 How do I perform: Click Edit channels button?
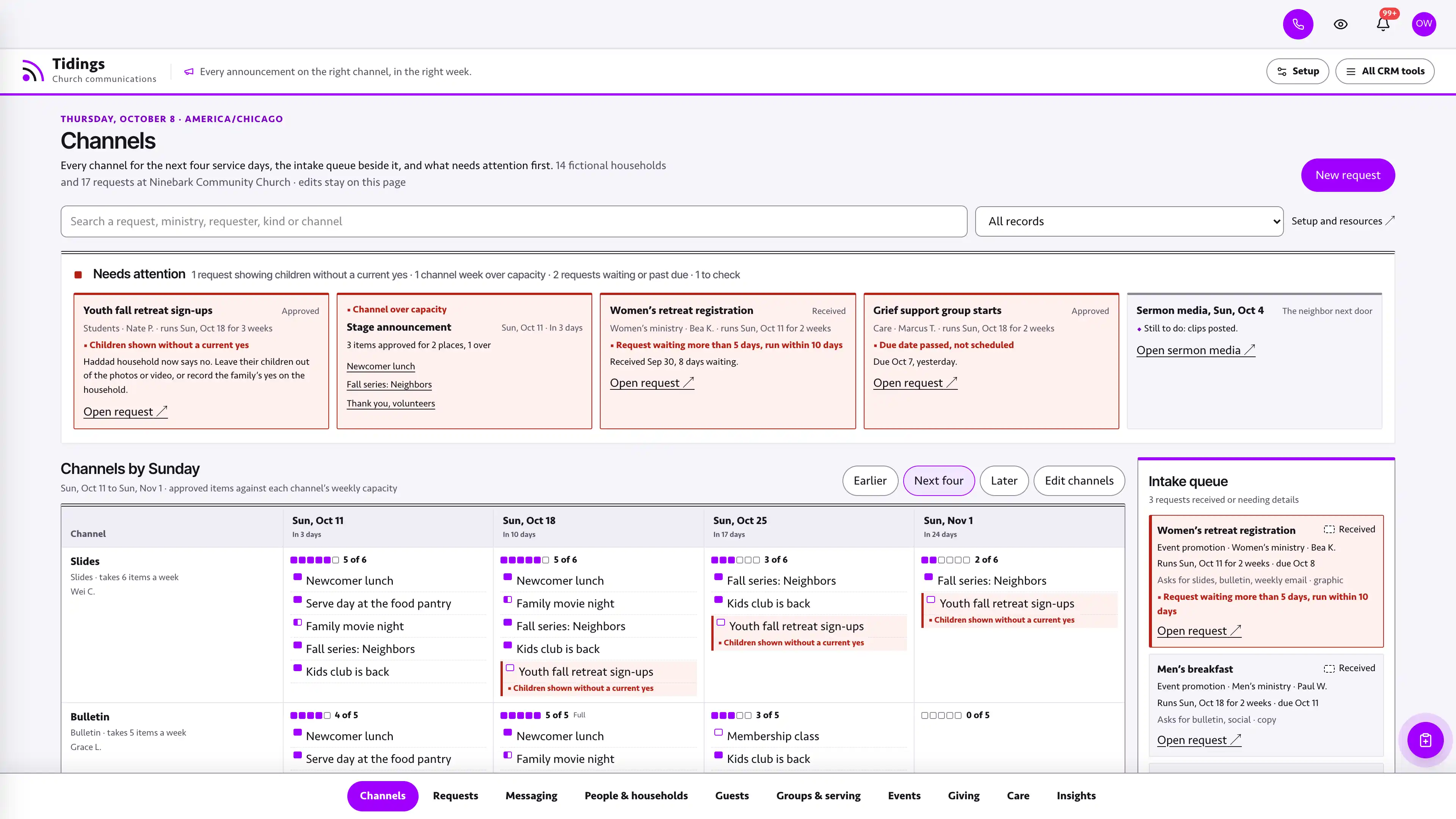(1078, 480)
